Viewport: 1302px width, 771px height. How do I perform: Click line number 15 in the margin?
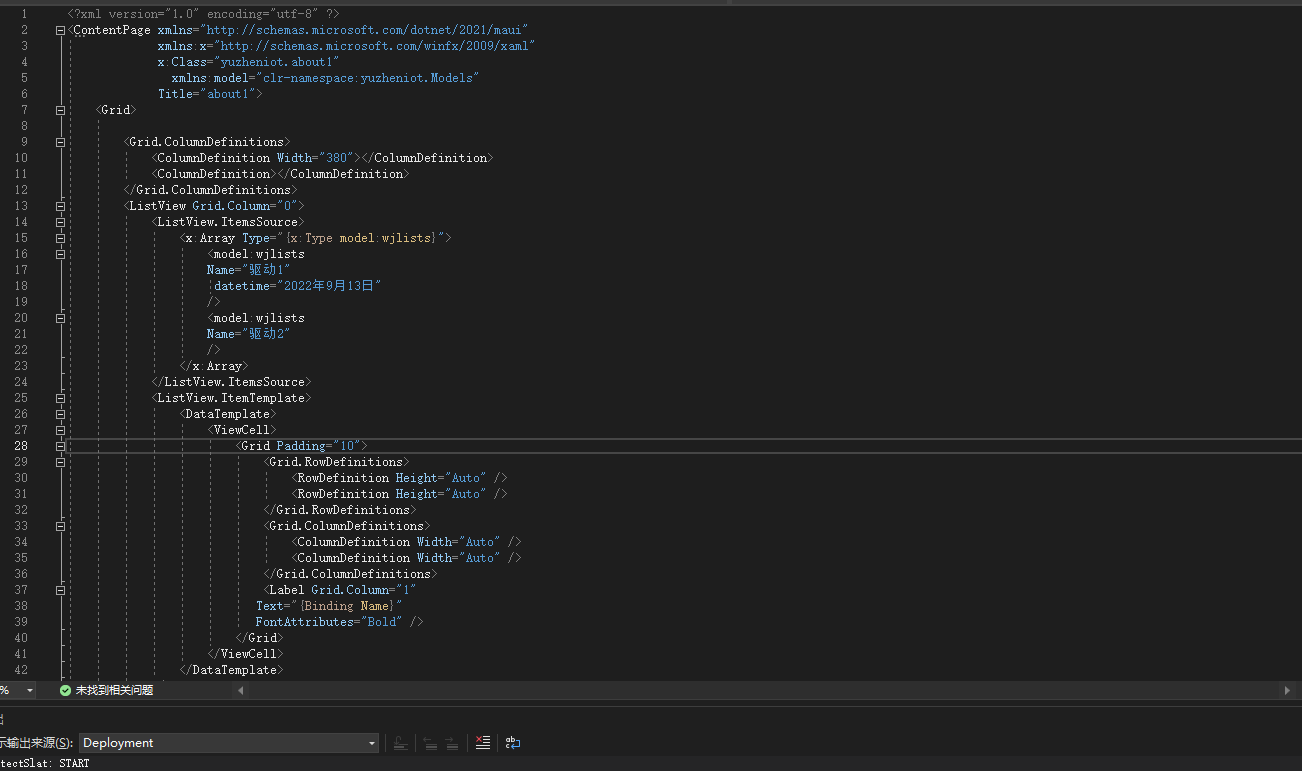pos(21,238)
